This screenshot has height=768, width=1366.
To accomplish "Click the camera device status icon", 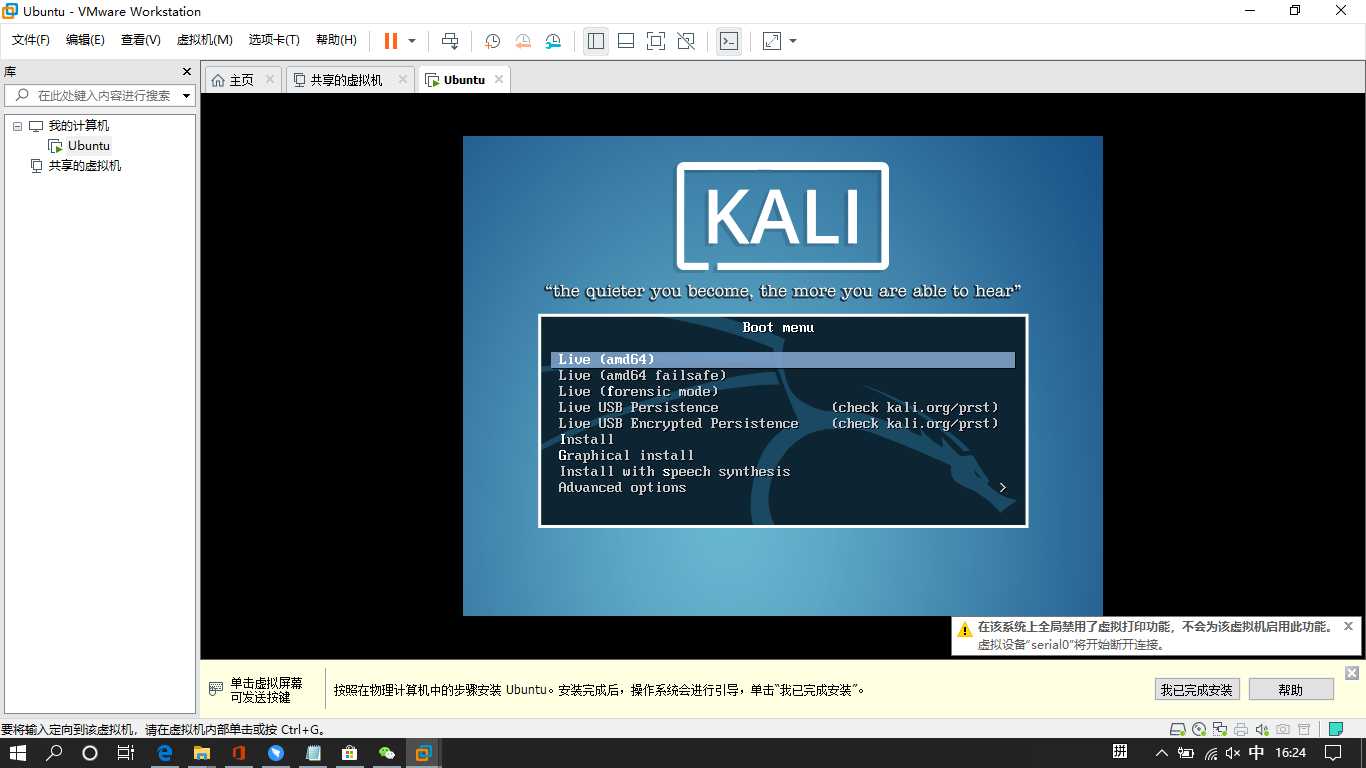I will point(1283,730).
